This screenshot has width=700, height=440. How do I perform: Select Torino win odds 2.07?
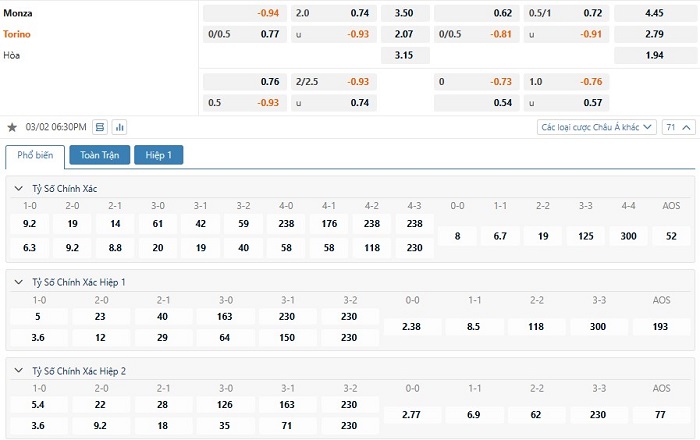404,34
